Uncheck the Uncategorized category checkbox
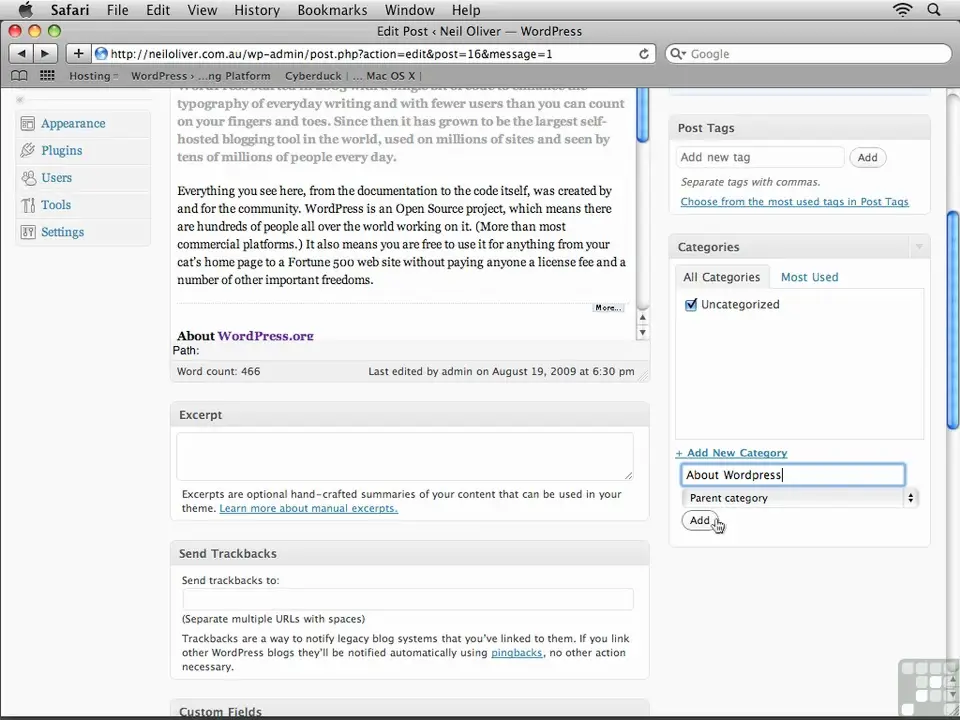Image resolution: width=960 pixels, height=720 pixels. click(691, 305)
